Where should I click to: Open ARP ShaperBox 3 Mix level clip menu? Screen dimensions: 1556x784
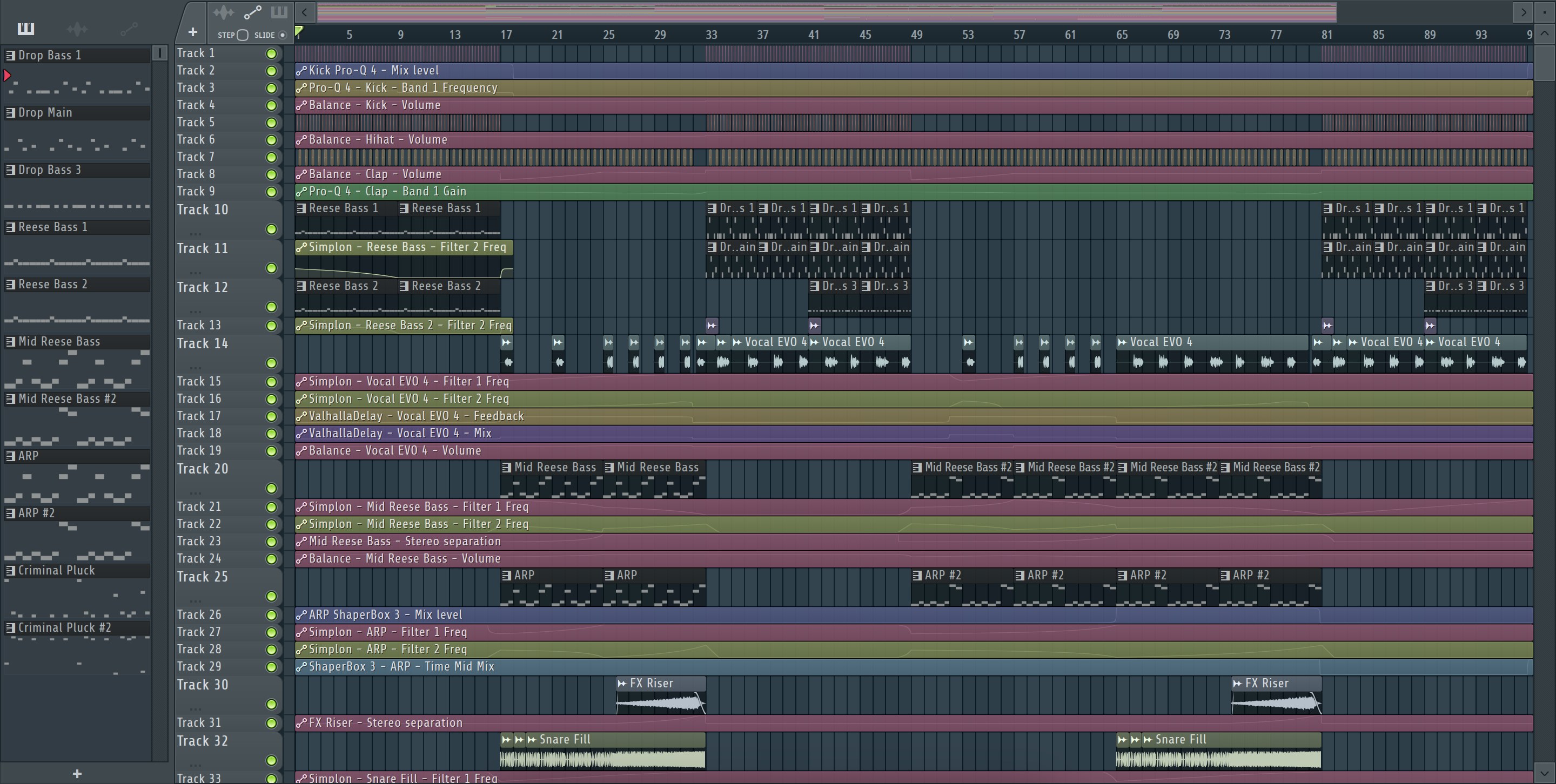[301, 615]
